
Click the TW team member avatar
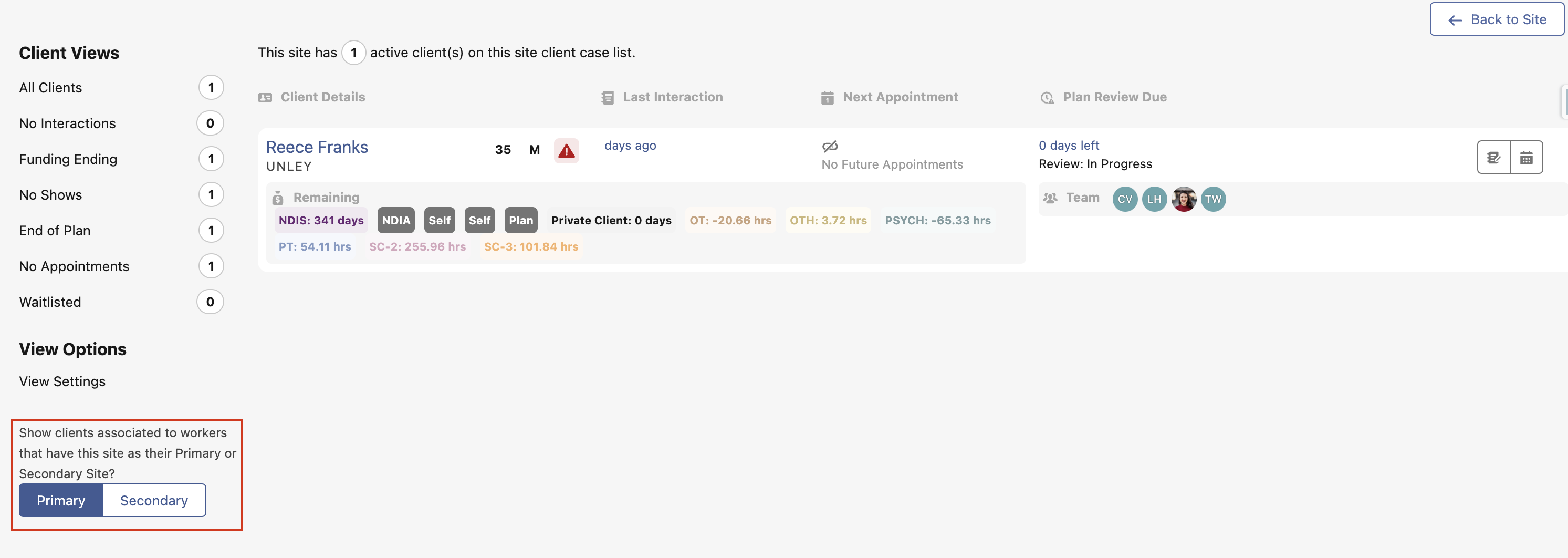(x=1212, y=199)
